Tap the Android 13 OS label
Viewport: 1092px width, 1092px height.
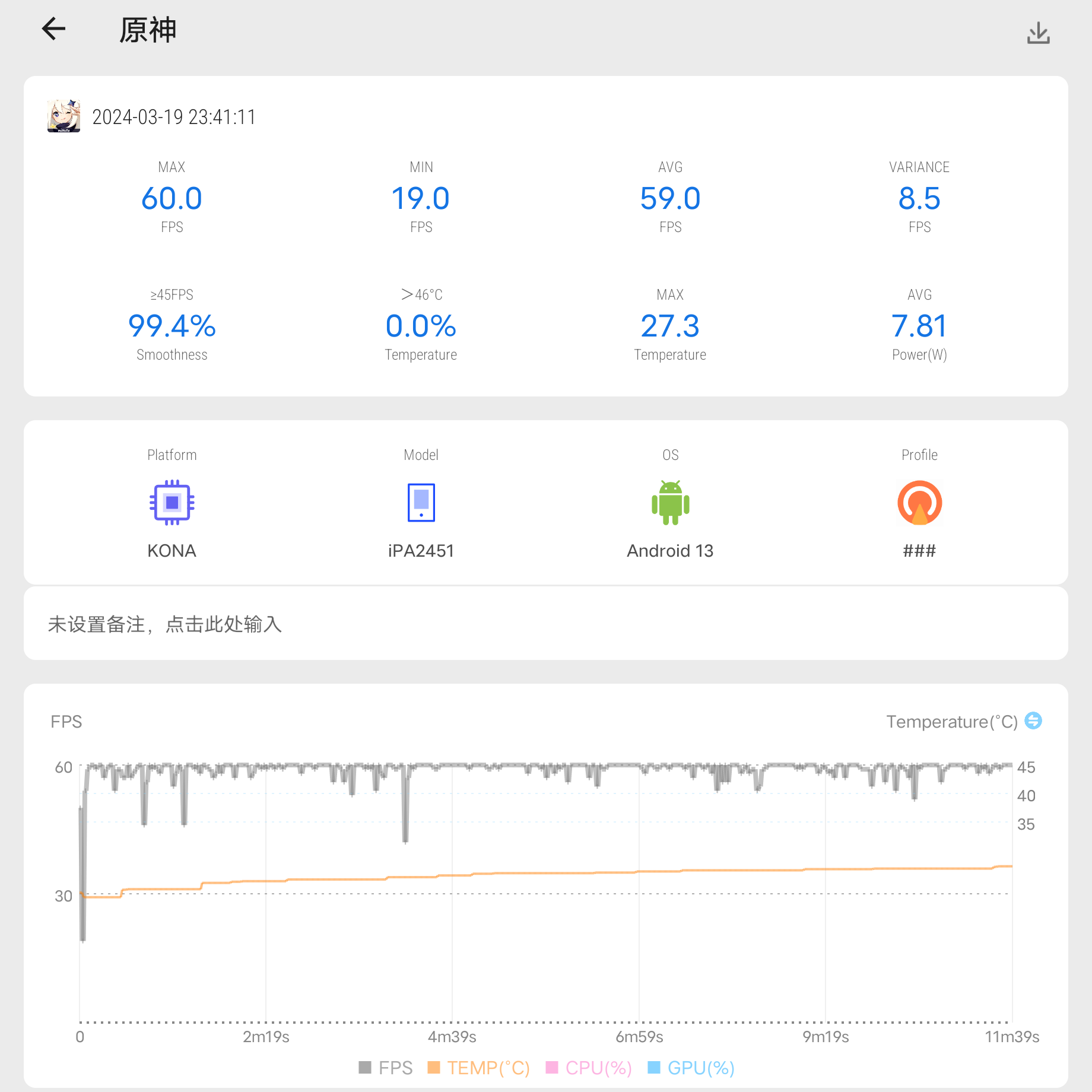pos(670,551)
